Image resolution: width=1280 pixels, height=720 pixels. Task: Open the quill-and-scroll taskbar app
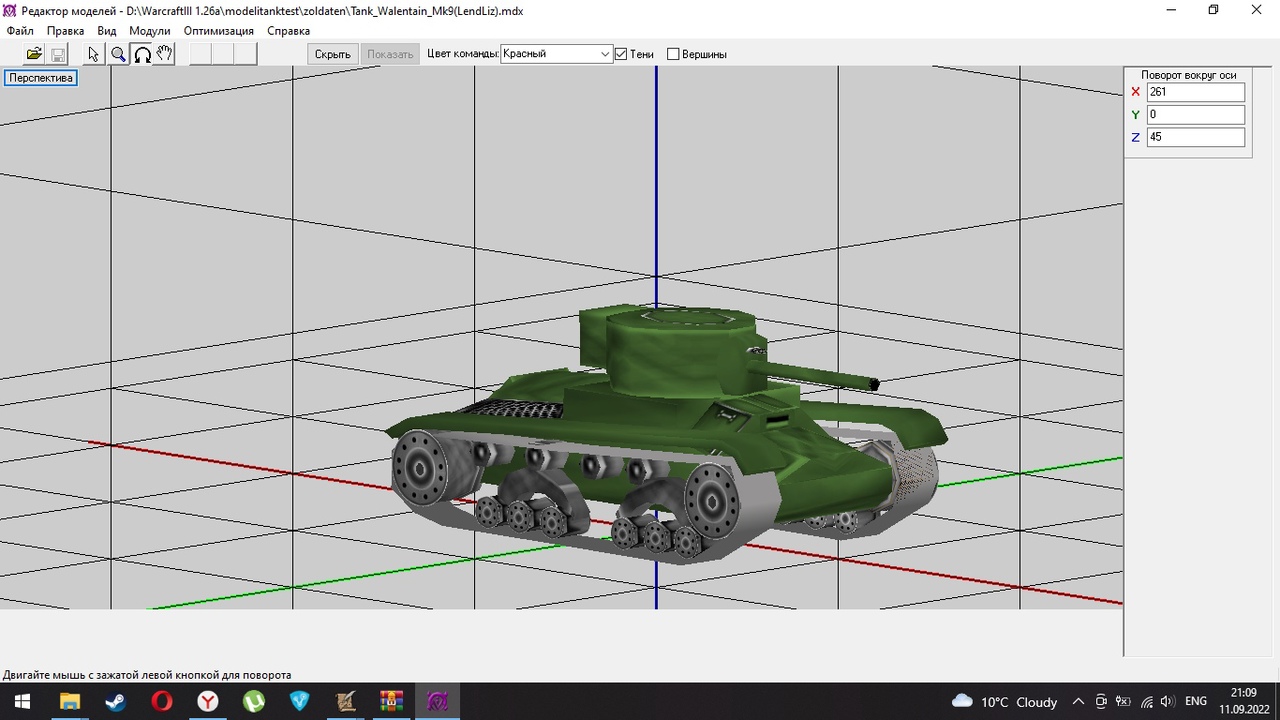345,701
